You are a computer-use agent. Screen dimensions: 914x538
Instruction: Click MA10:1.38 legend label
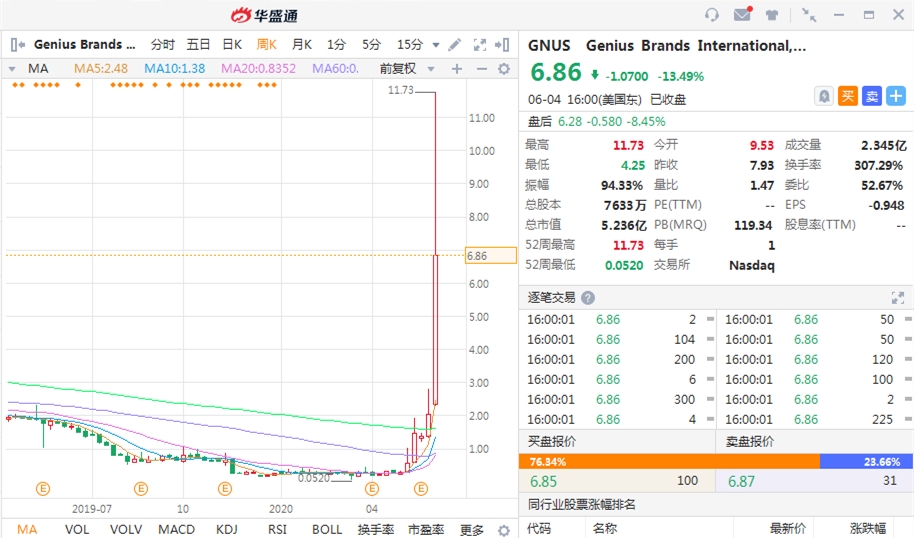point(175,69)
